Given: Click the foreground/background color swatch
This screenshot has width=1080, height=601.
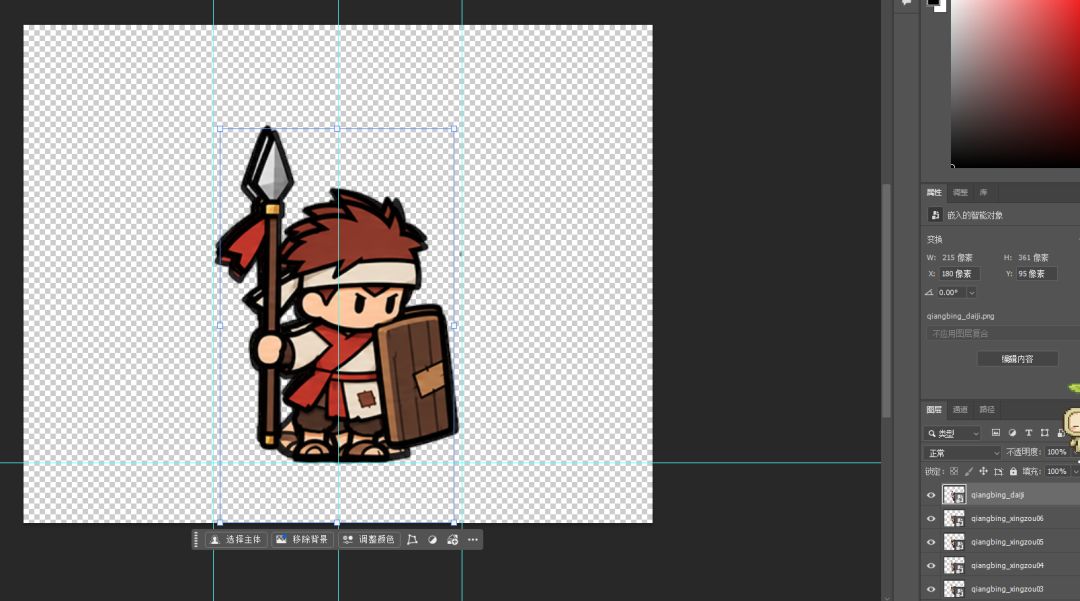Looking at the screenshot, I should 936,4.
